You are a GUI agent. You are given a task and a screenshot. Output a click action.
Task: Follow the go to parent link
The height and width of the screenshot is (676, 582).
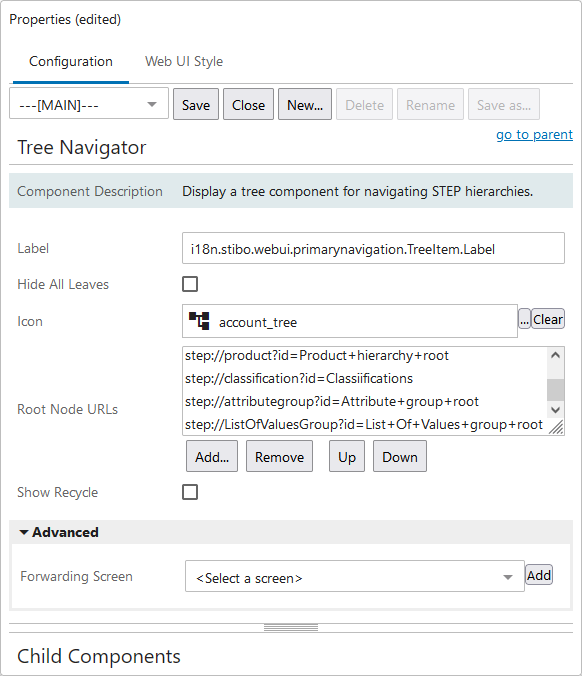click(x=534, y=135)
